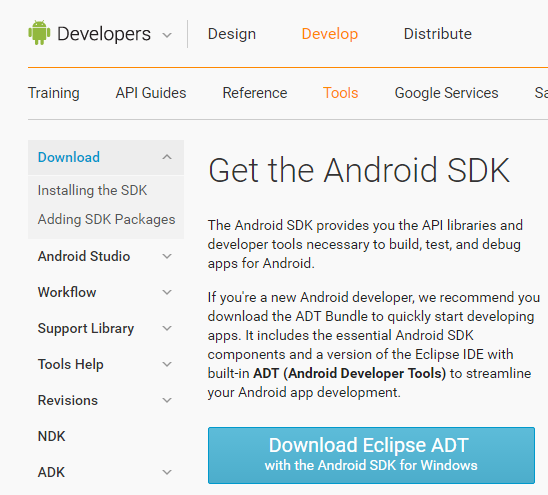Click paragraph starting "If you're a new Android developer"
548x495 pixels.
point(374,345)
